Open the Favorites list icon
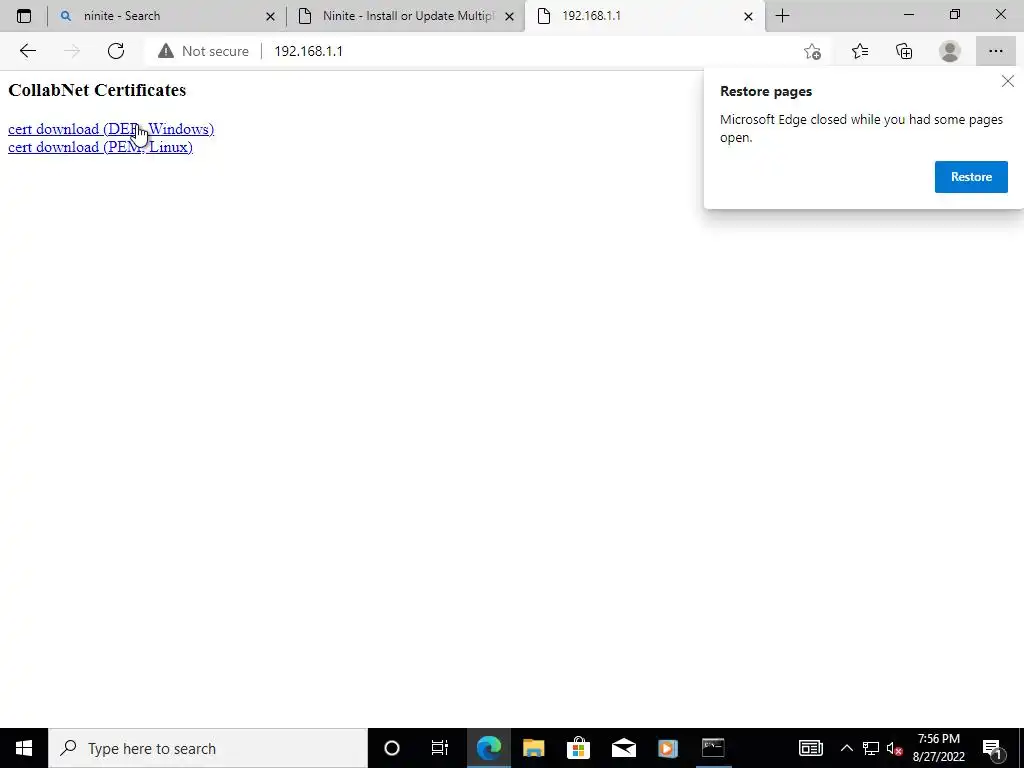The height and width of the screenshot is (768, 1024). [859, 52]
